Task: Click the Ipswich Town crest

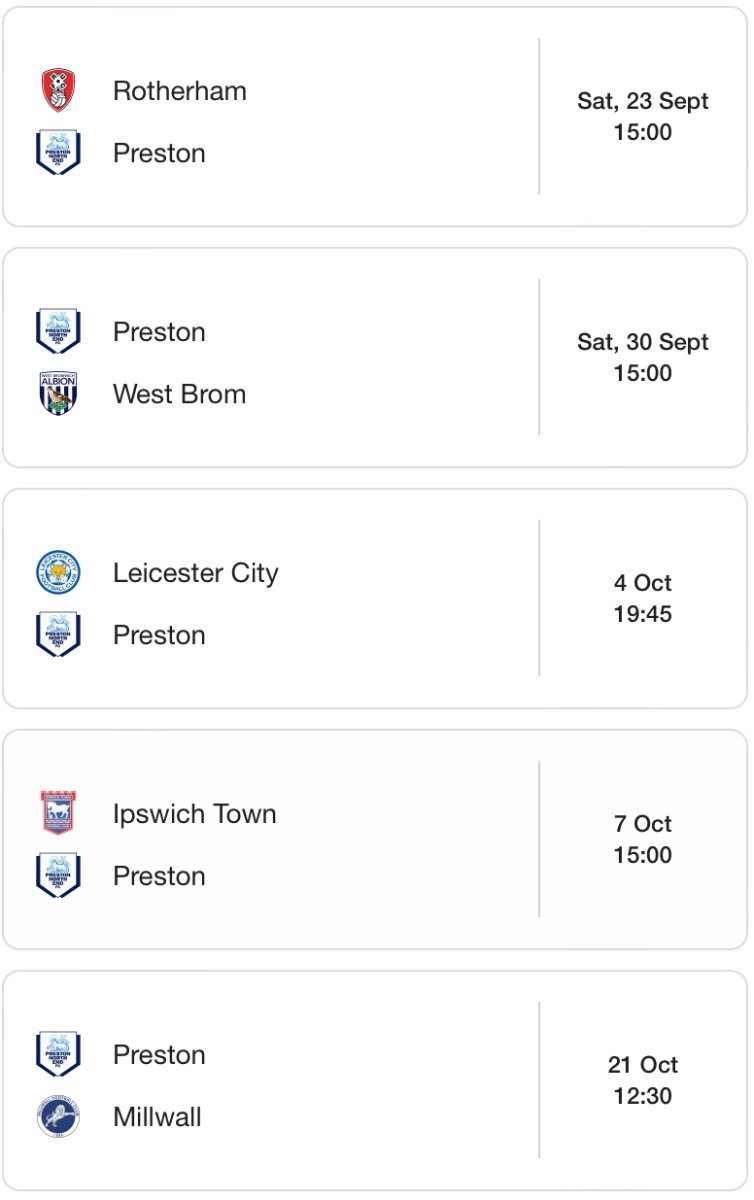Action: click(x=58, y=813)
